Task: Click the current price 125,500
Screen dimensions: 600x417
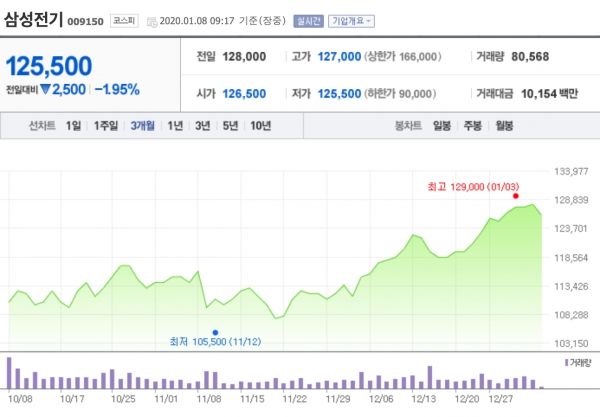Action: (x=49, y=66)
